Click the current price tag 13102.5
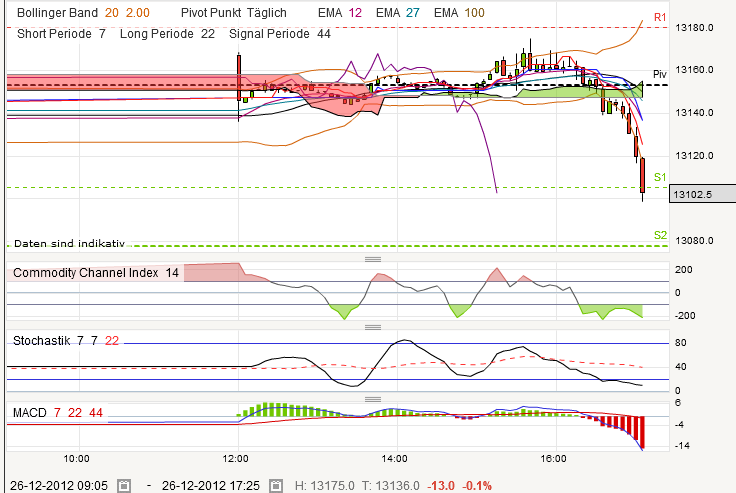 pos(702,194)
